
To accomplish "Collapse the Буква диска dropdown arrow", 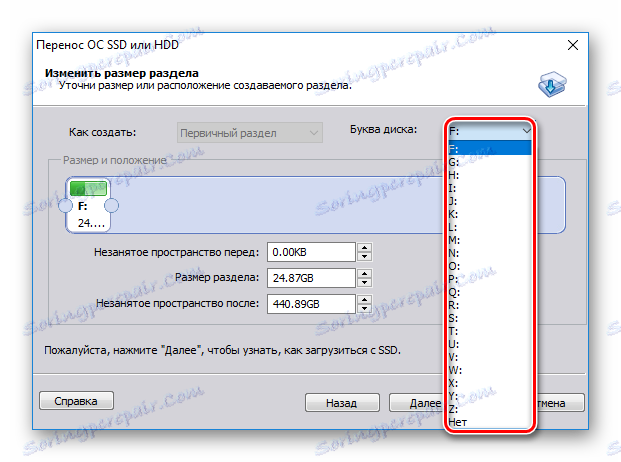I will (x=526, y=131).
